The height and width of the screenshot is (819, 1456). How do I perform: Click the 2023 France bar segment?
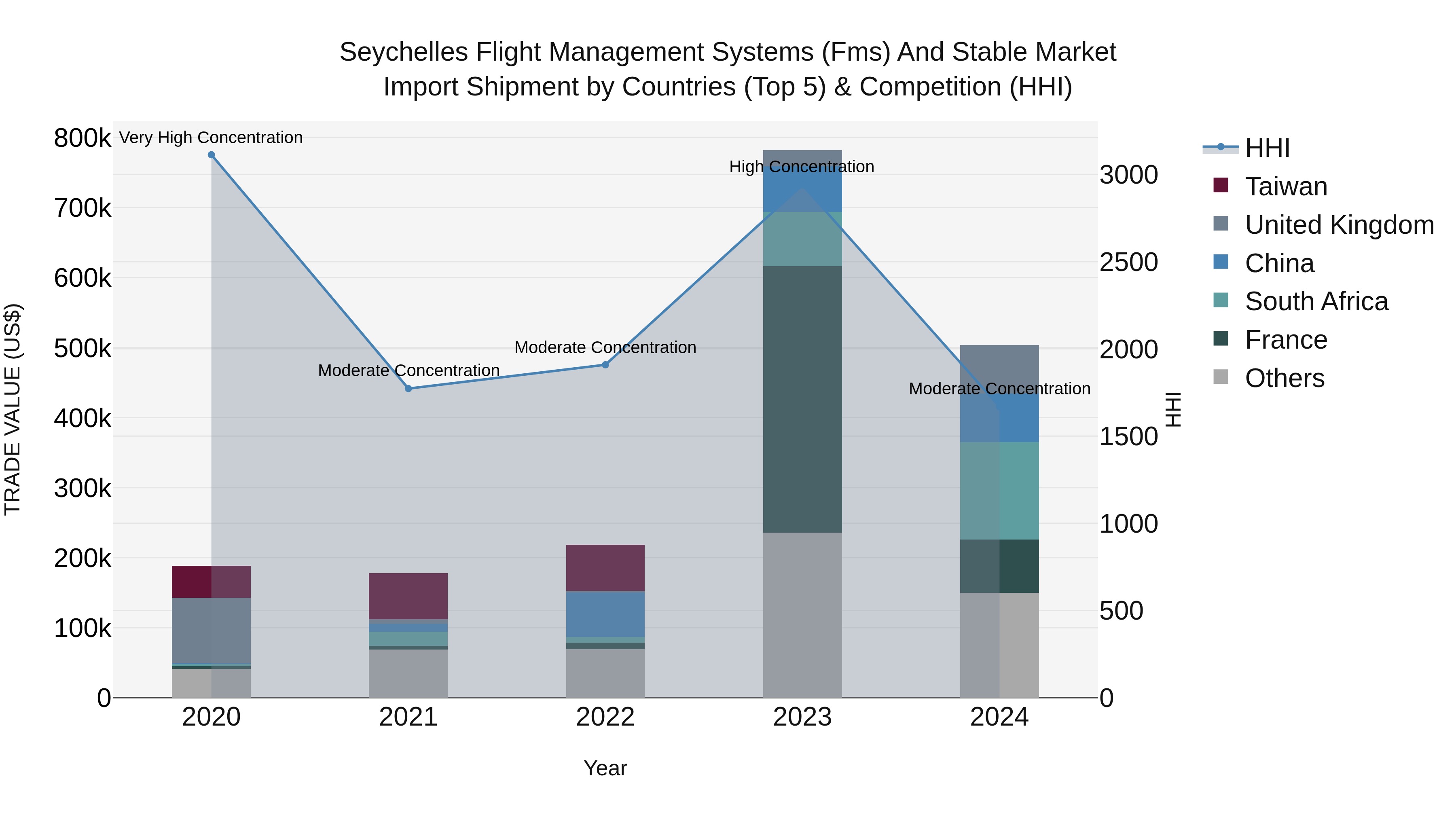click(x=802, y=400)
